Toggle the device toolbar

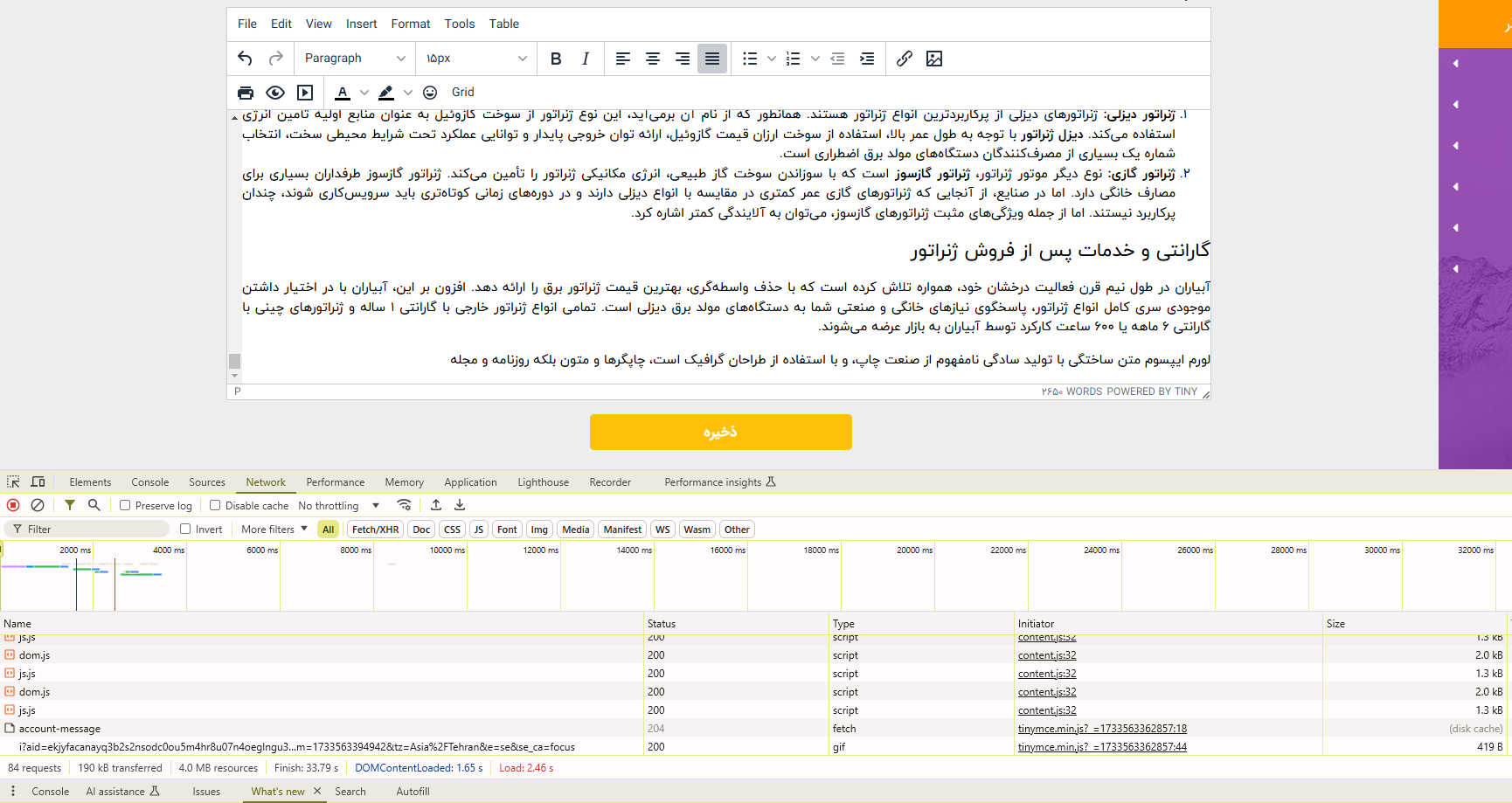38,481
